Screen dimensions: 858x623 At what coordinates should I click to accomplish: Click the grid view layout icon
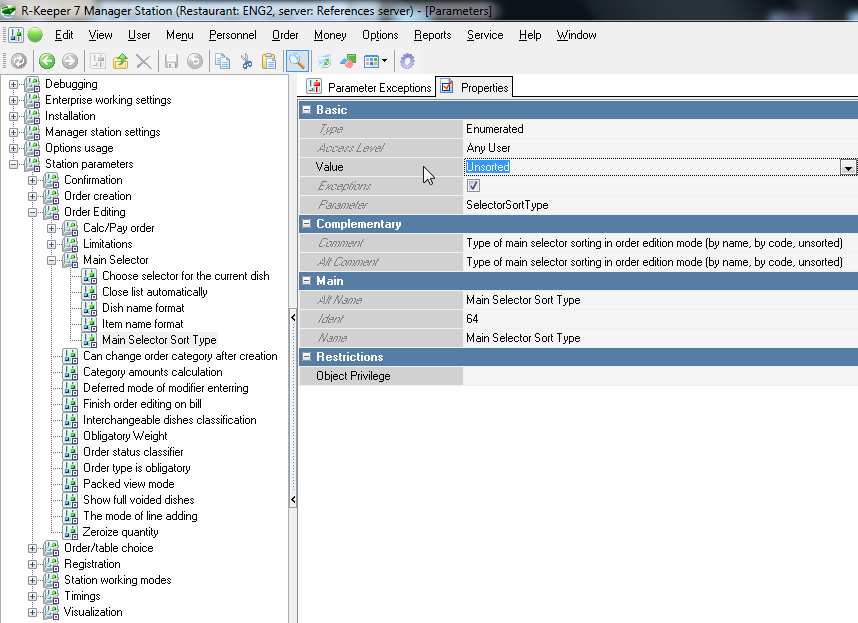(x=372, y=61)
